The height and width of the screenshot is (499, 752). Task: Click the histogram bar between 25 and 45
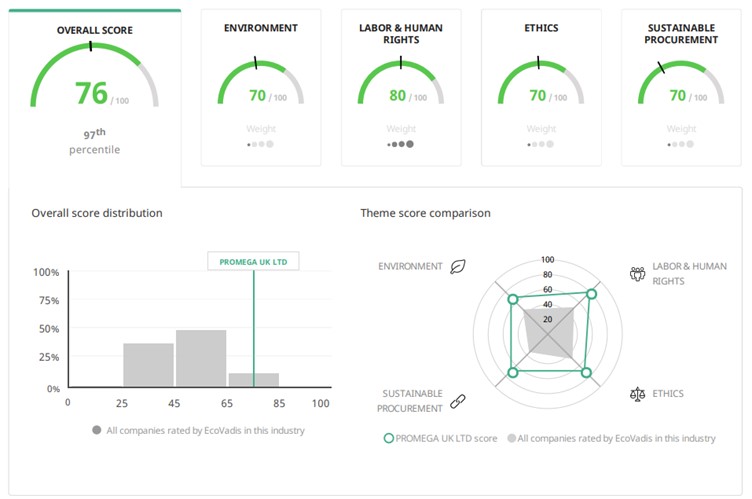[148, 365]
